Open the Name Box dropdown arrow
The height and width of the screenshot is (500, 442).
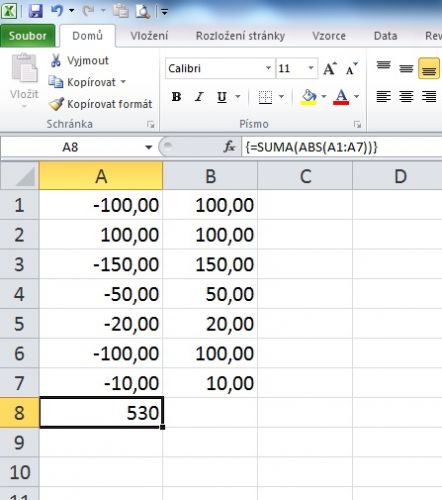(x=148, y=147)
